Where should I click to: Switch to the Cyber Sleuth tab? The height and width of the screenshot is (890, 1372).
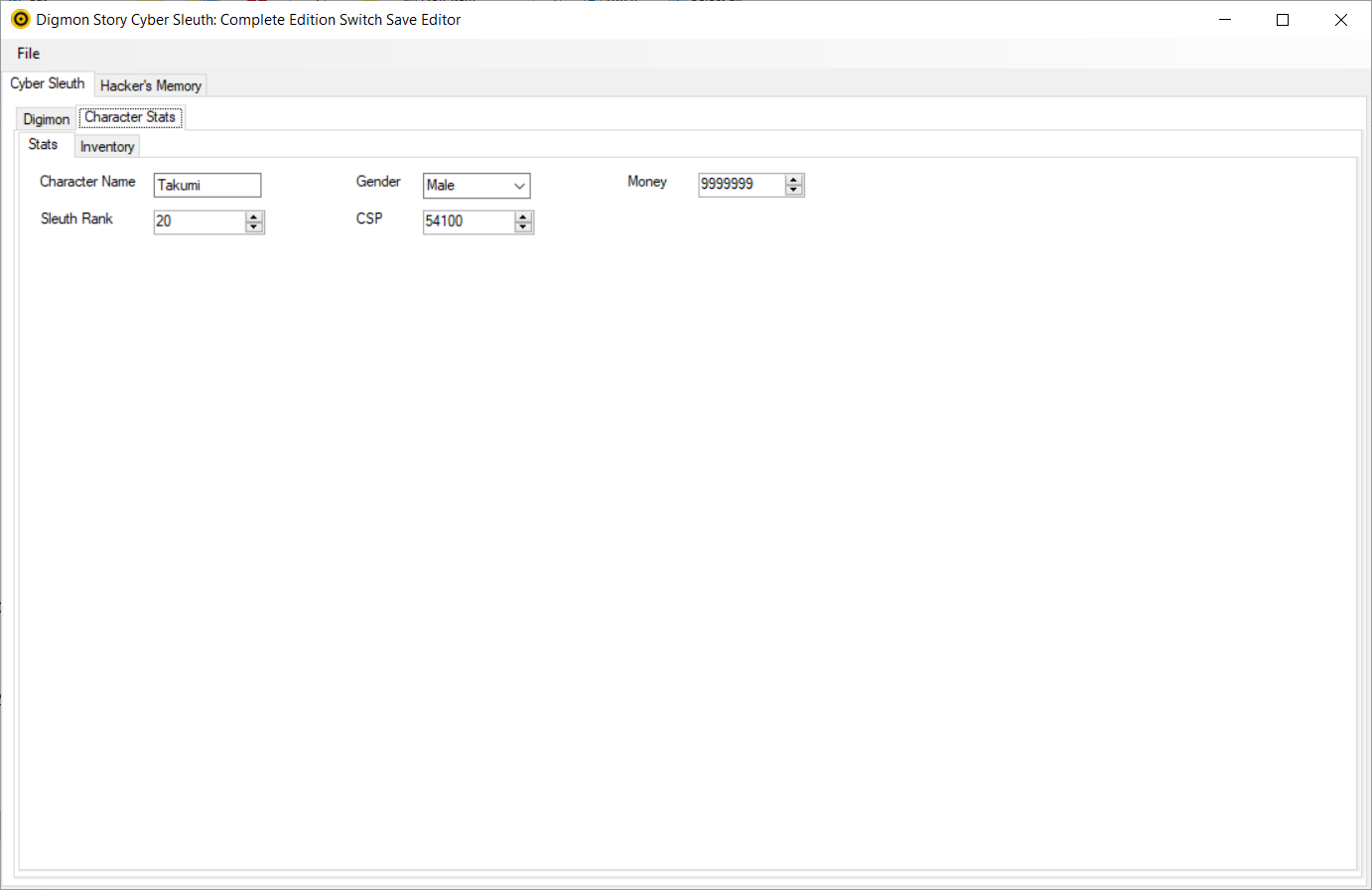tap(48, 83)
